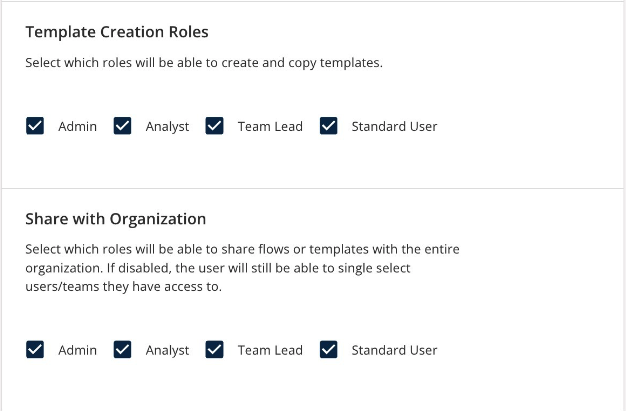Uncheck Admin checkbox under Share with Organization
The width and height of the screenshot is (626, 411).
(35, 349)
